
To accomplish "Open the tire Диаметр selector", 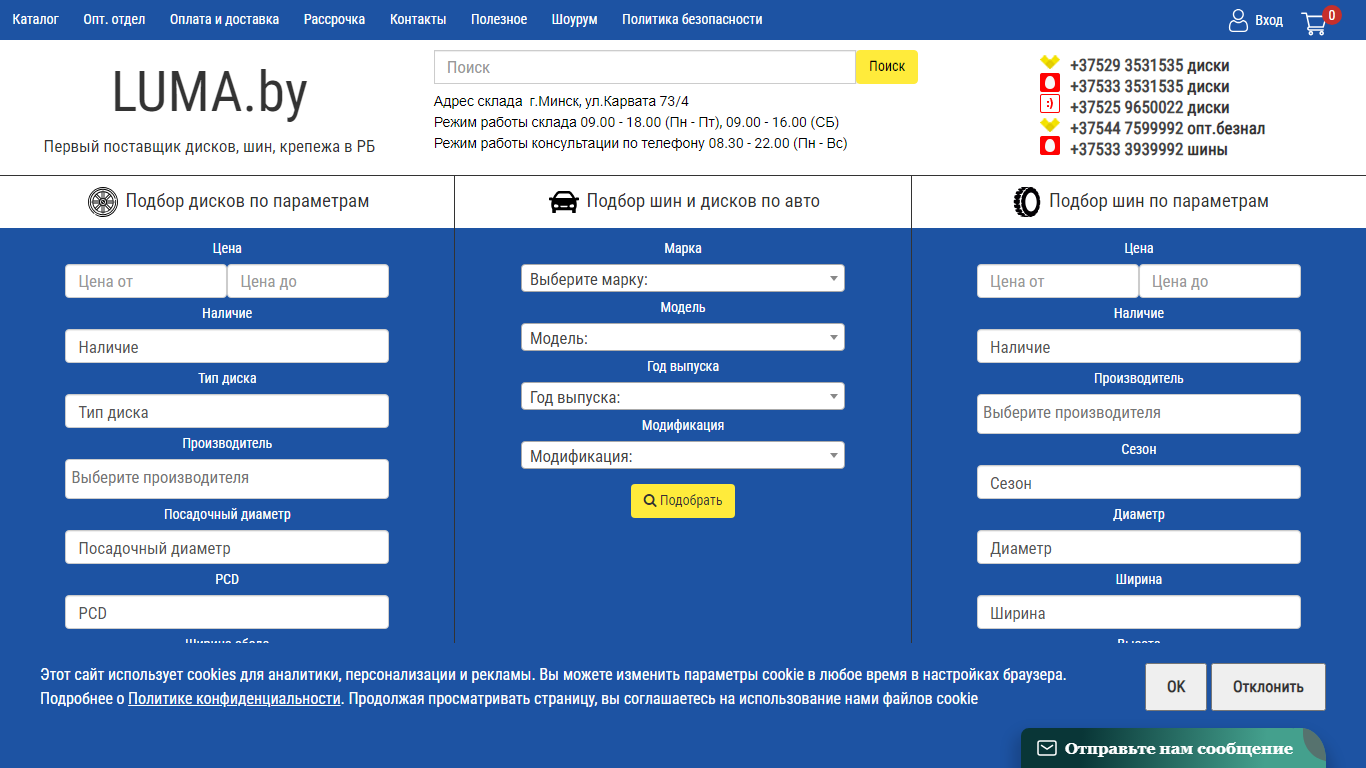I will 1139,548.
